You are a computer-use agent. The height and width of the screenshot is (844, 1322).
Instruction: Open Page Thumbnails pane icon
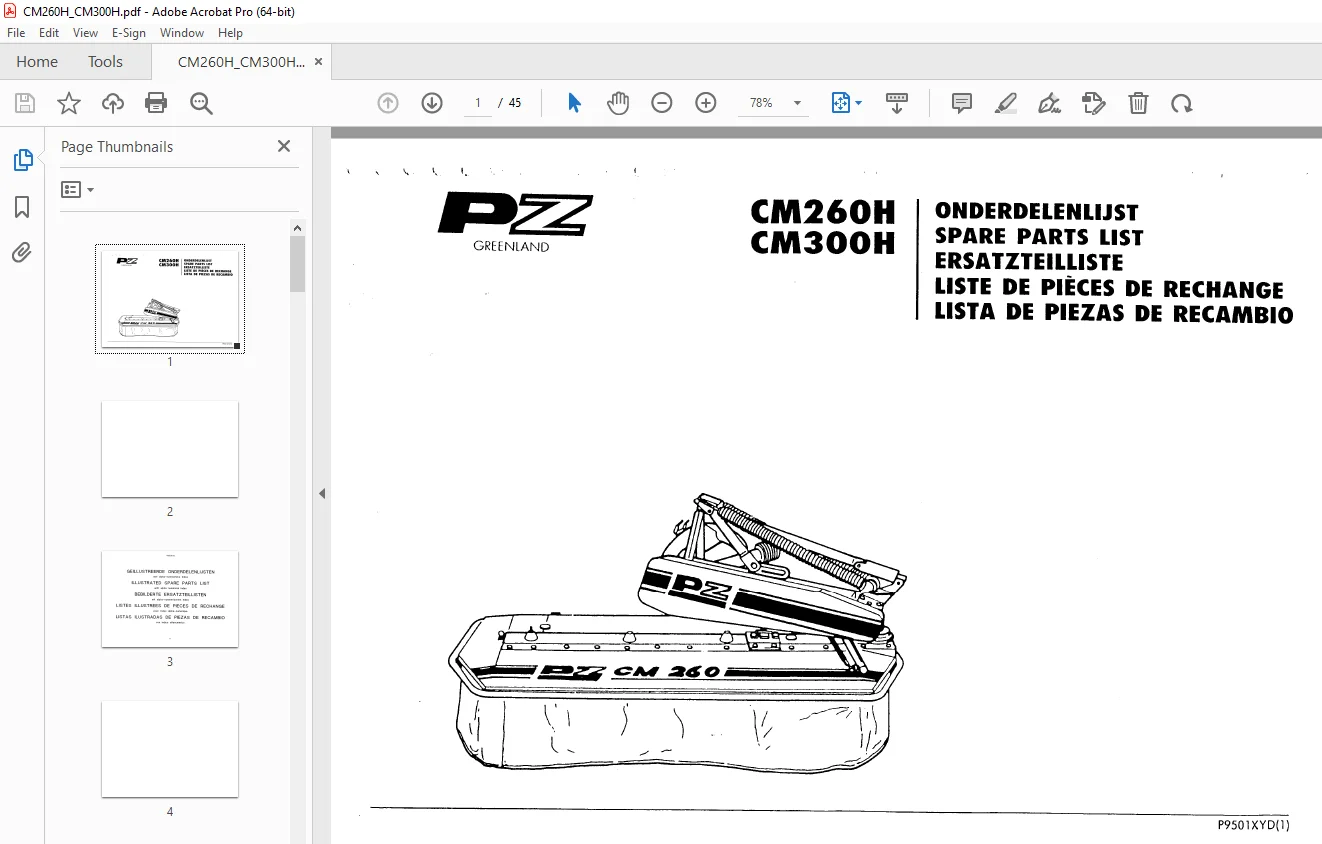pyautogui.click(x=22, y=160)
